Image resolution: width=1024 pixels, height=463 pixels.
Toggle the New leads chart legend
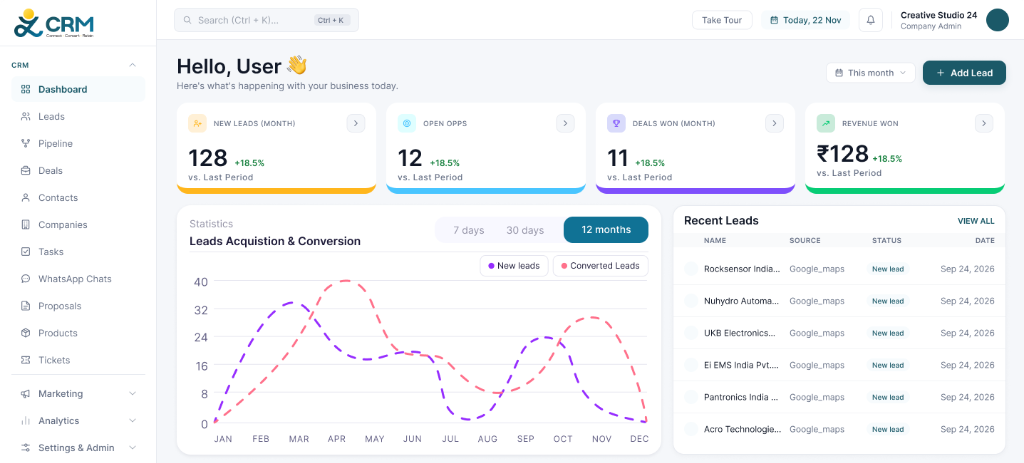514,266
